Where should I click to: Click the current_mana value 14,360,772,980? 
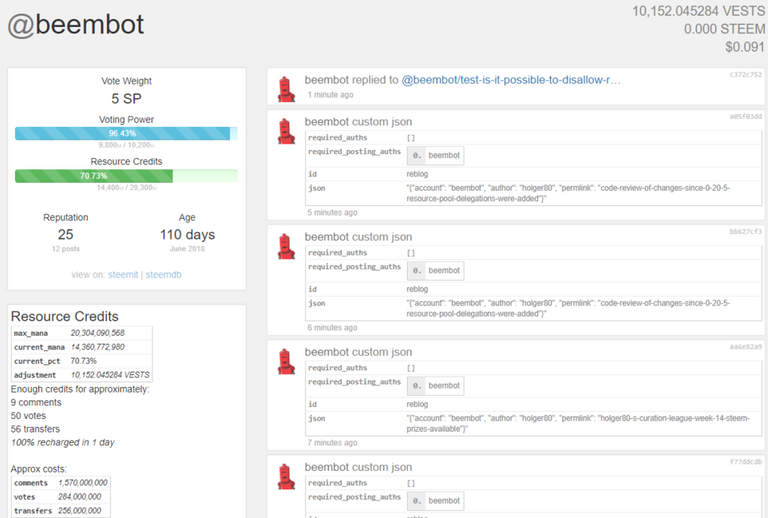[97, 347]
